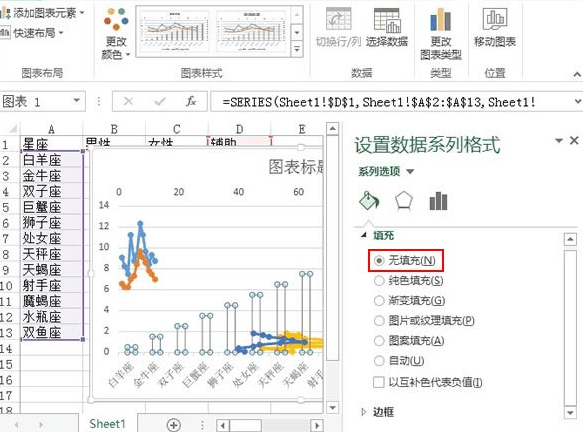583x432 pixels.
Task: Open the task pane options dropdown arrow
Action: (x=558, y=141)
